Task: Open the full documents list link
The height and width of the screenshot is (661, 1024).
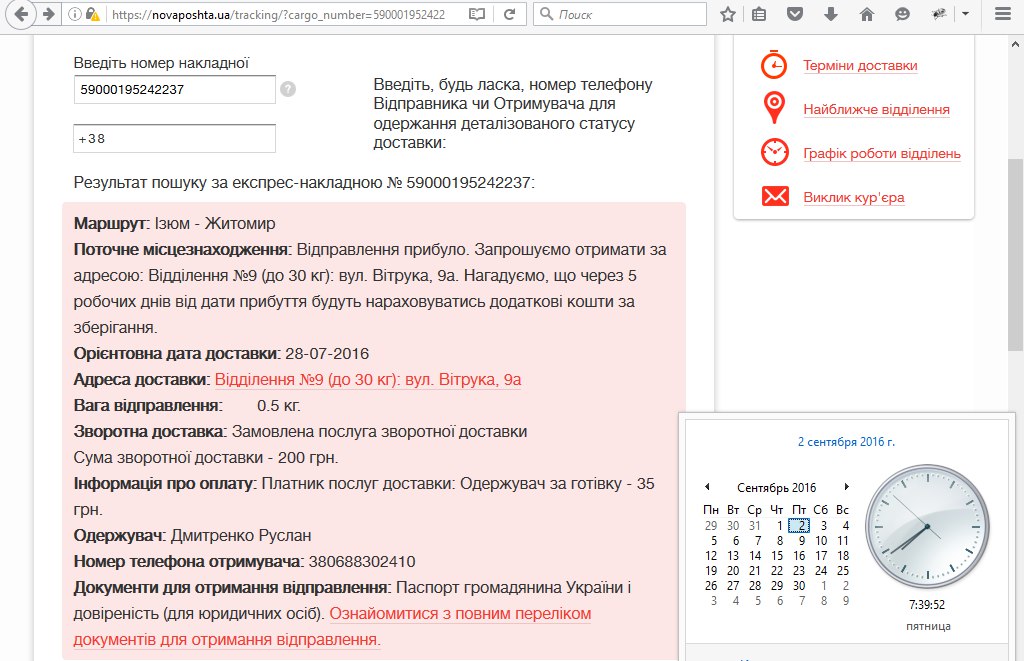Action: 332,626
